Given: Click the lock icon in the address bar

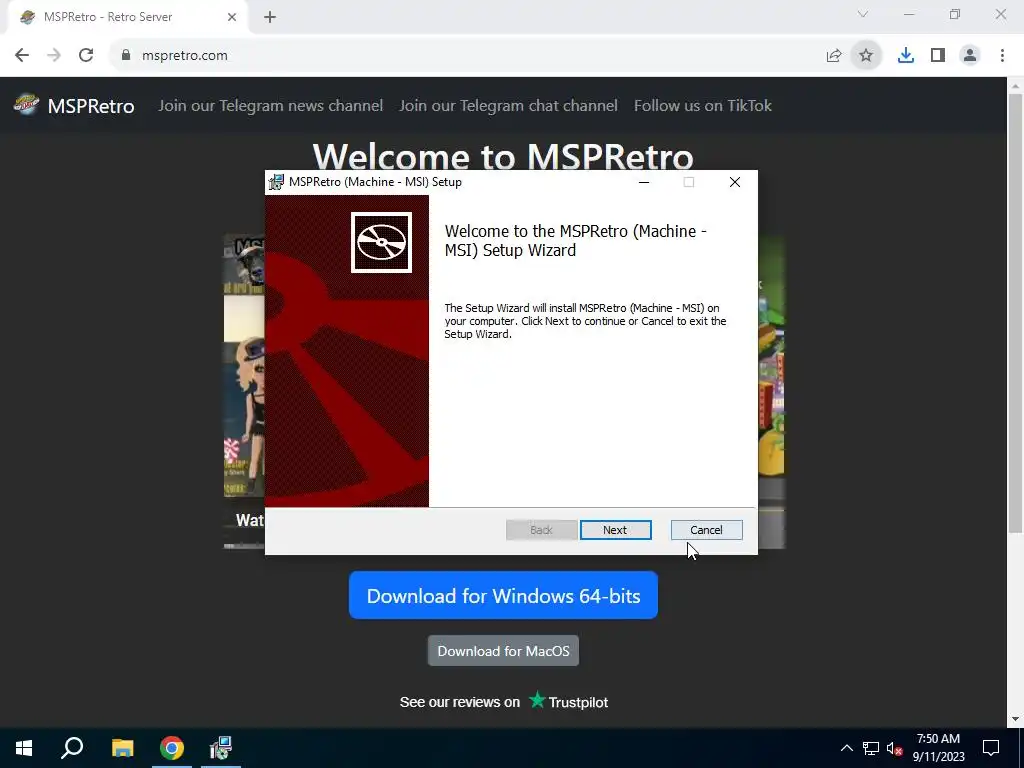Looking at the screenshot, I should [x=126, y=56].
